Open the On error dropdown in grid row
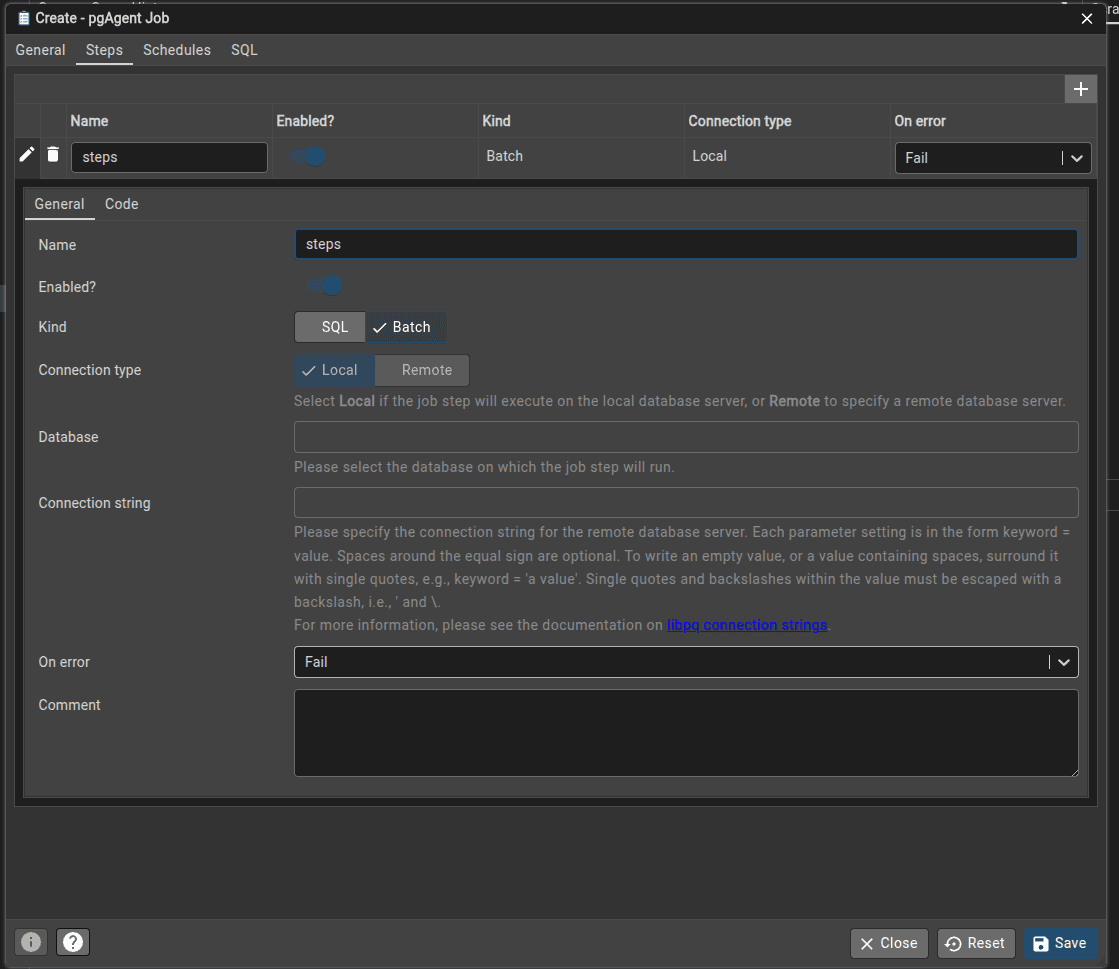1119x969 pixels. point(1076,158)
